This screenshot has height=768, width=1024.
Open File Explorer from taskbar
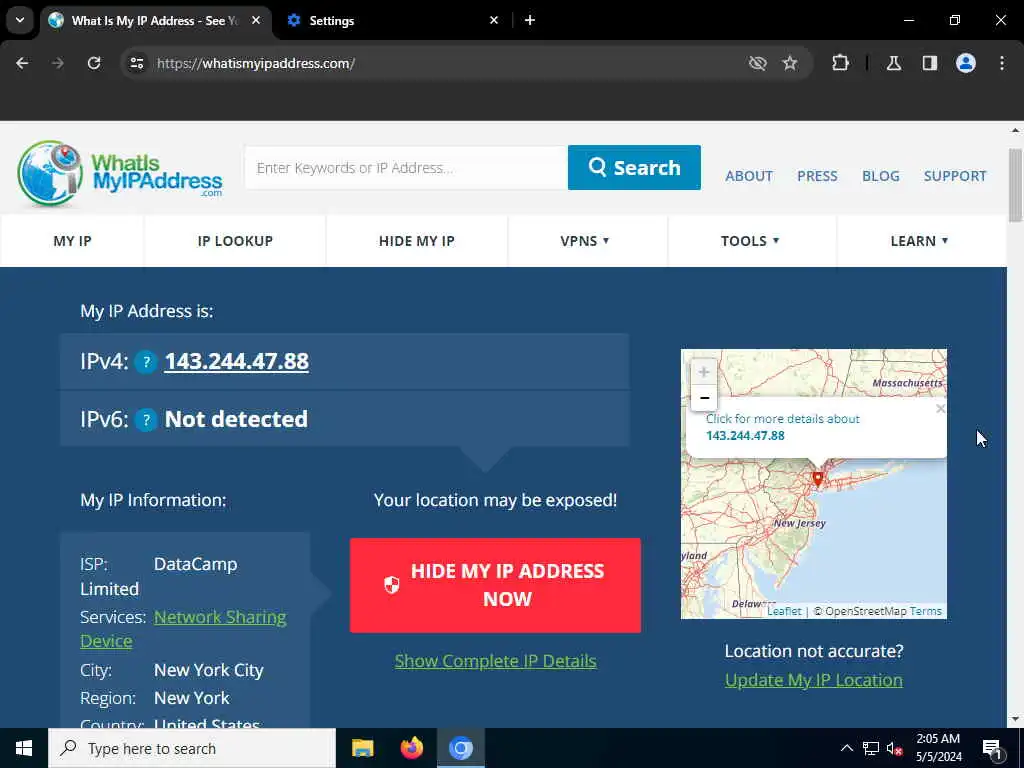pyautogui.click(x=362, y=748)
